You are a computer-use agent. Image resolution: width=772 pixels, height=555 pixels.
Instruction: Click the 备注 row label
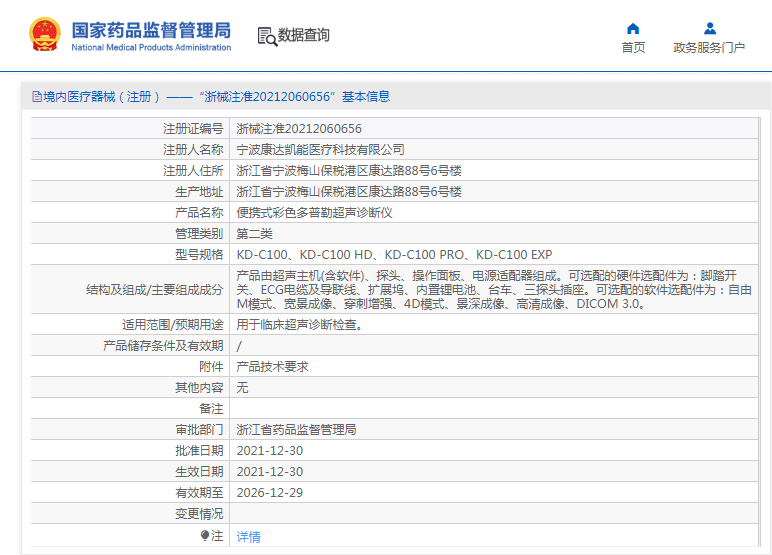[x=211, y=409]
